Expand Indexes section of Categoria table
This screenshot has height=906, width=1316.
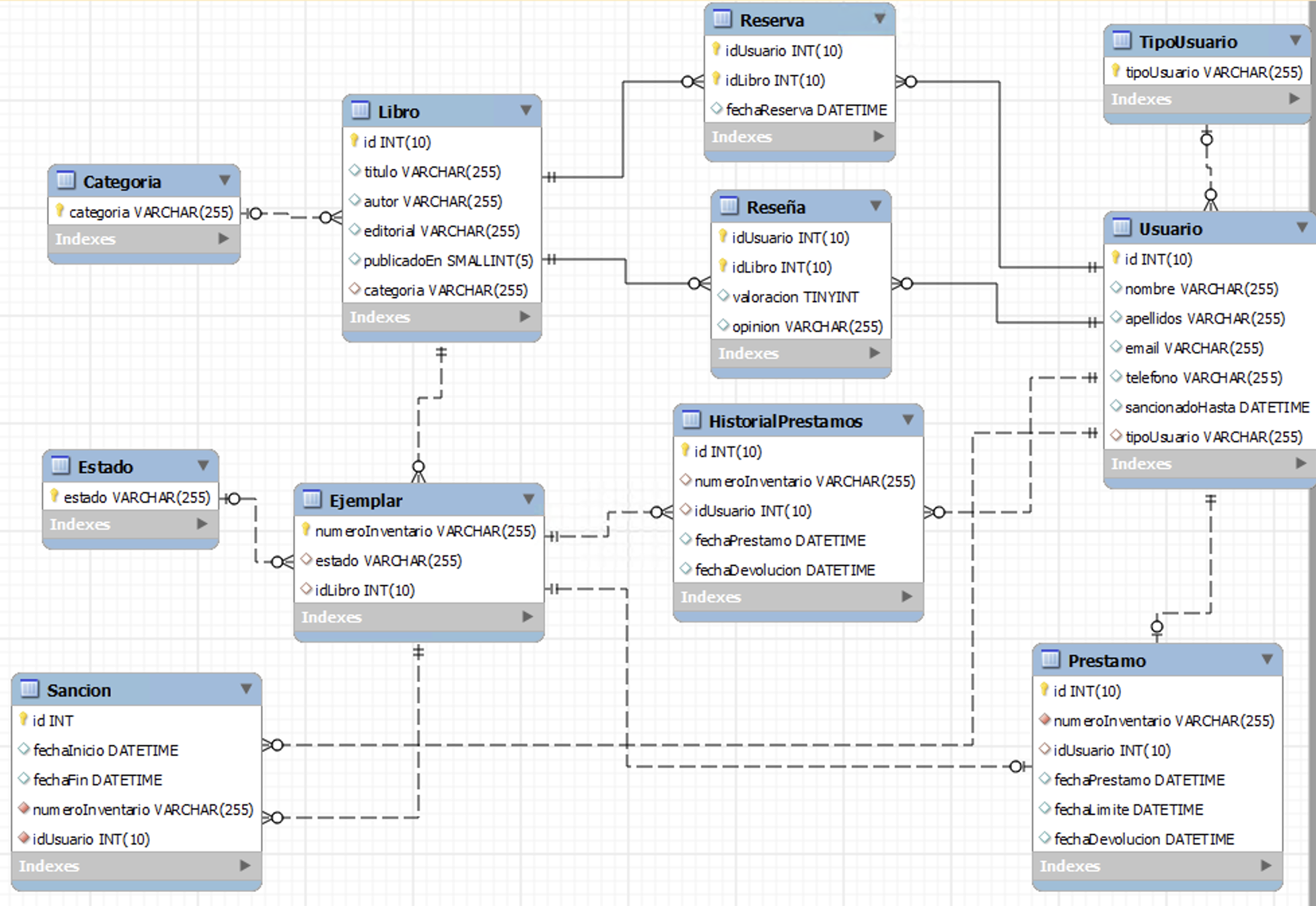pos(223,238)
